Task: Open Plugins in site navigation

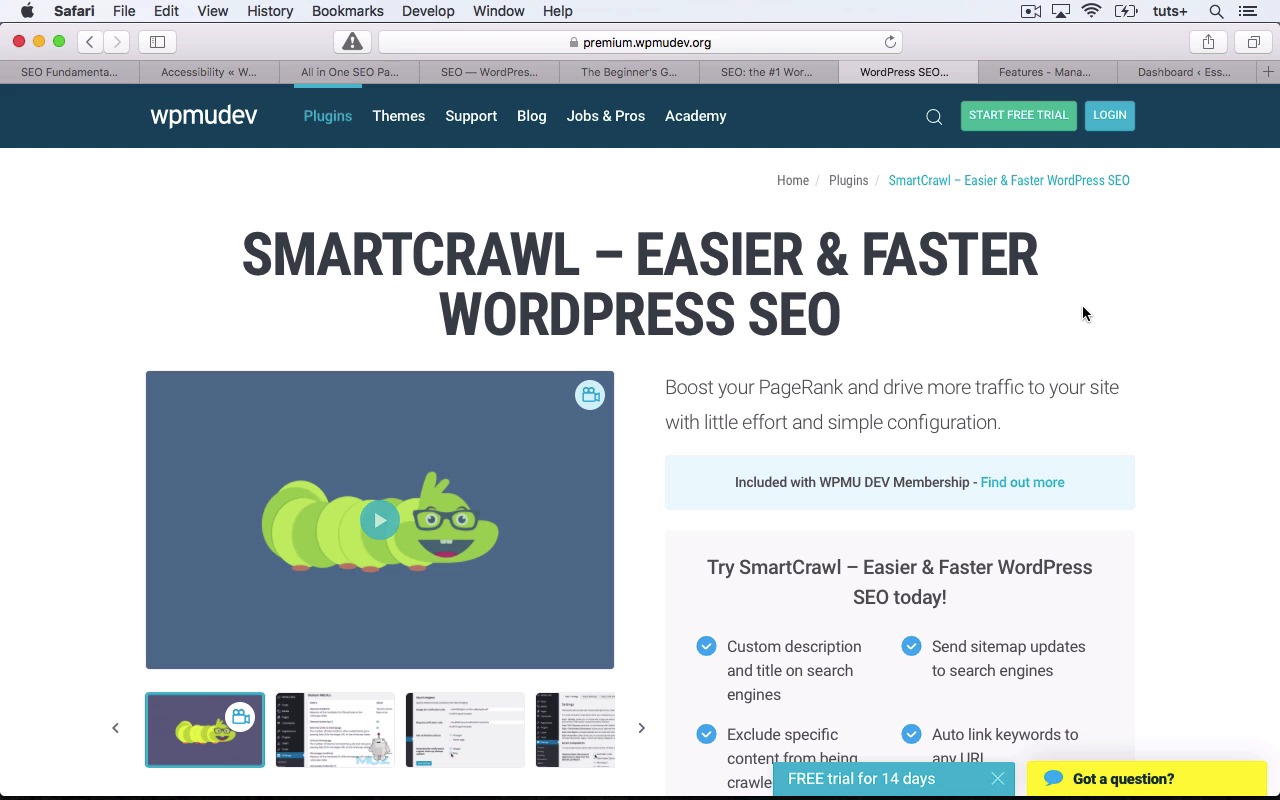Action: pos(328,116)
